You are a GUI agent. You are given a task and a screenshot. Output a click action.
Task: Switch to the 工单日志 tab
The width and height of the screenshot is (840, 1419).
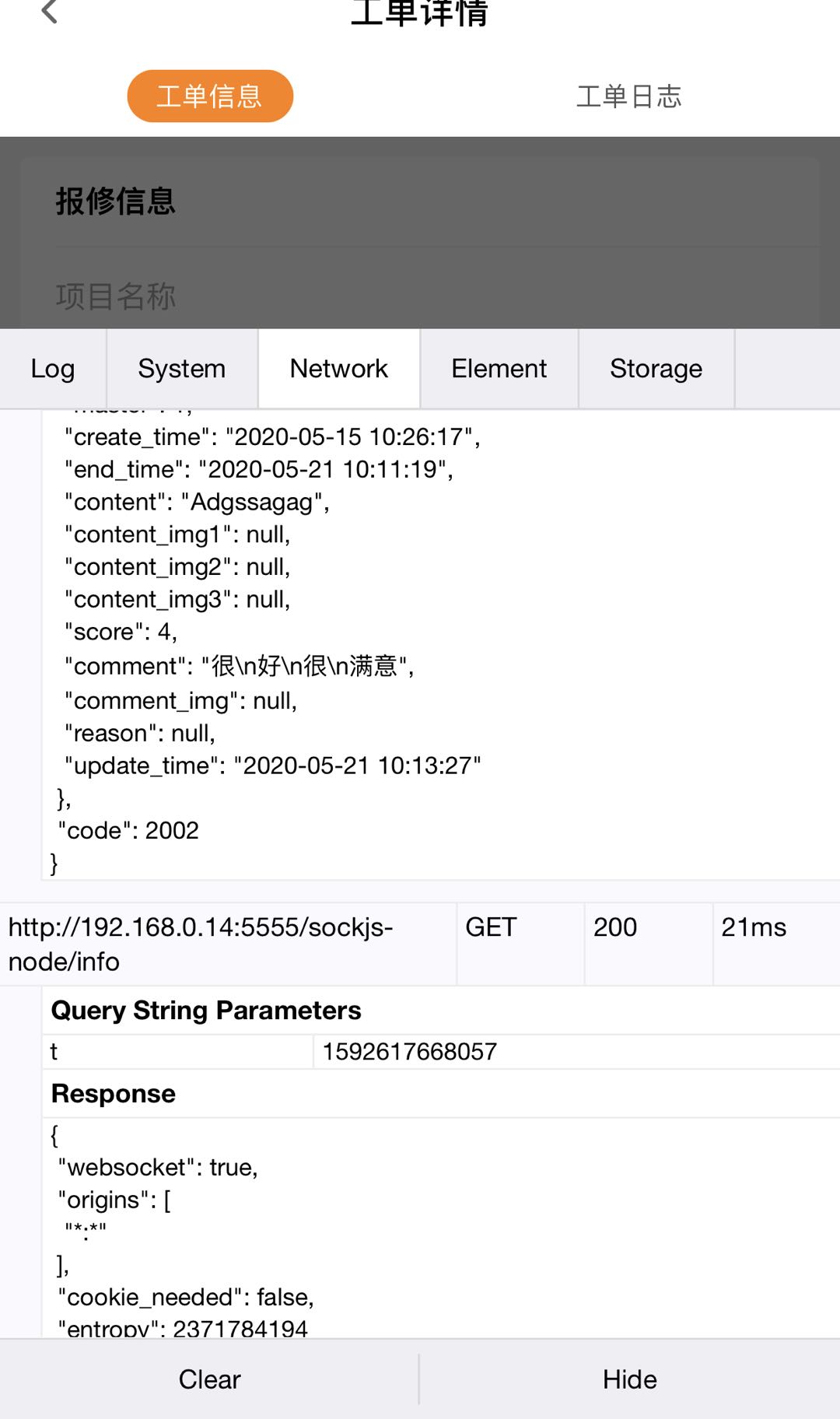pyautogui.click(x=630, y=96)
